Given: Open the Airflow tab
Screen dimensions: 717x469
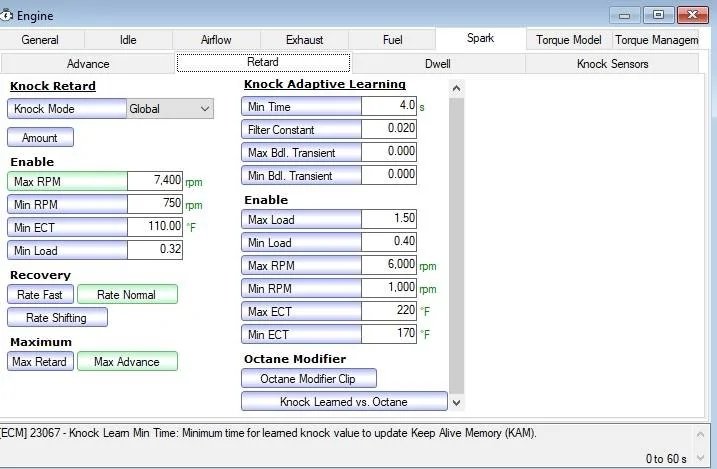Looking at the screenshot, I should [x=216, y=40].
